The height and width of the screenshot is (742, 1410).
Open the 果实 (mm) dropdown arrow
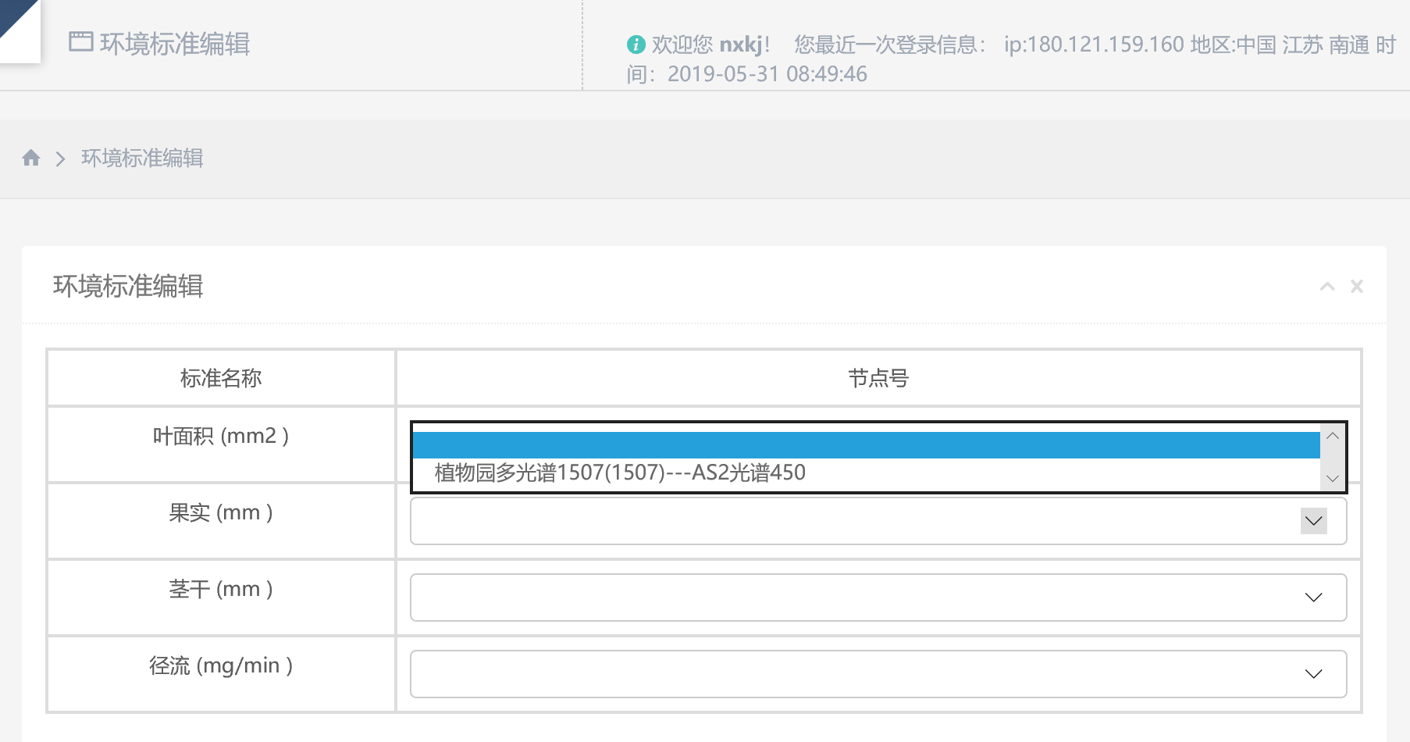click(1313, 521)
